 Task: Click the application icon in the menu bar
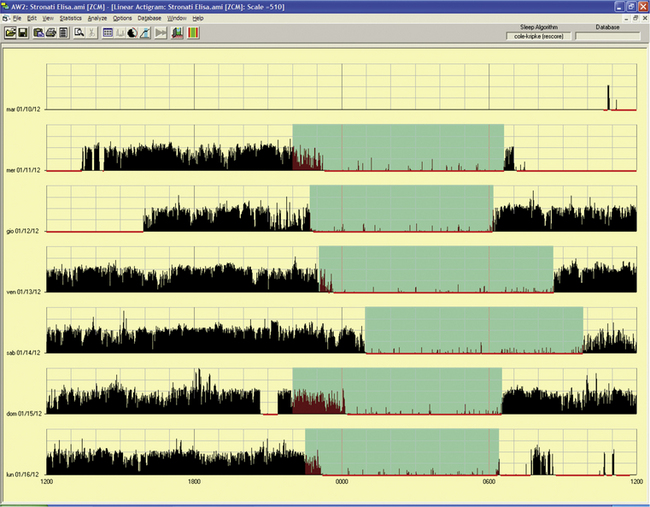pyautogui.click(x=5, y=18)
